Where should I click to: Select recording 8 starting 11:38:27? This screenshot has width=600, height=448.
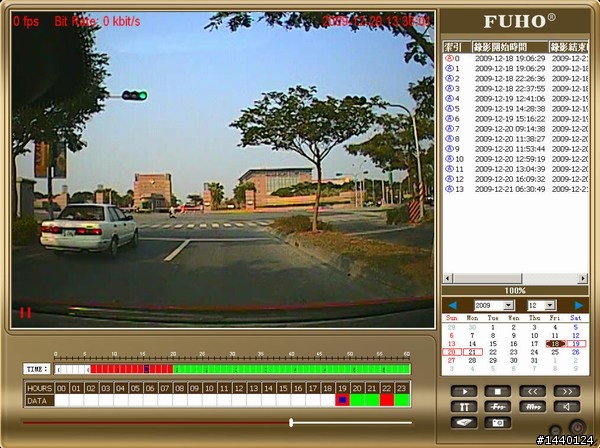pos(516,138)
